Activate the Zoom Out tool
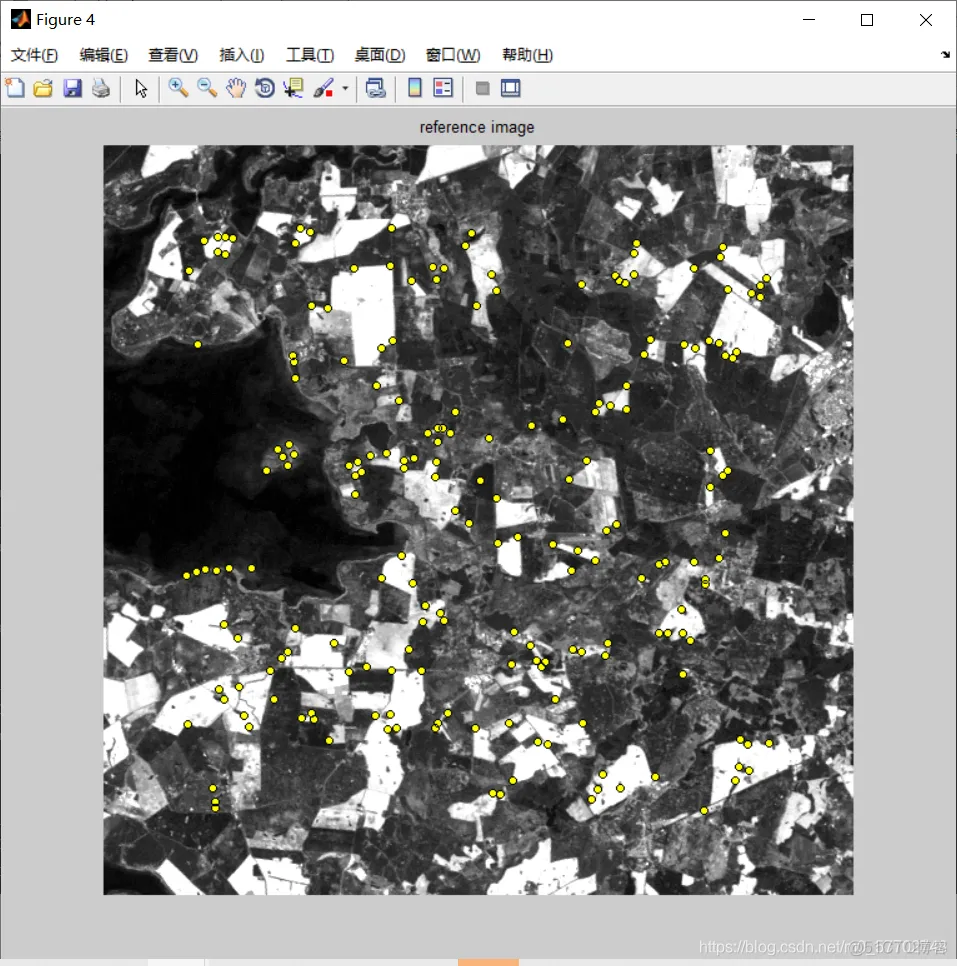The height and width of the screenshot is (966, 957). click(x=207, y=88)
